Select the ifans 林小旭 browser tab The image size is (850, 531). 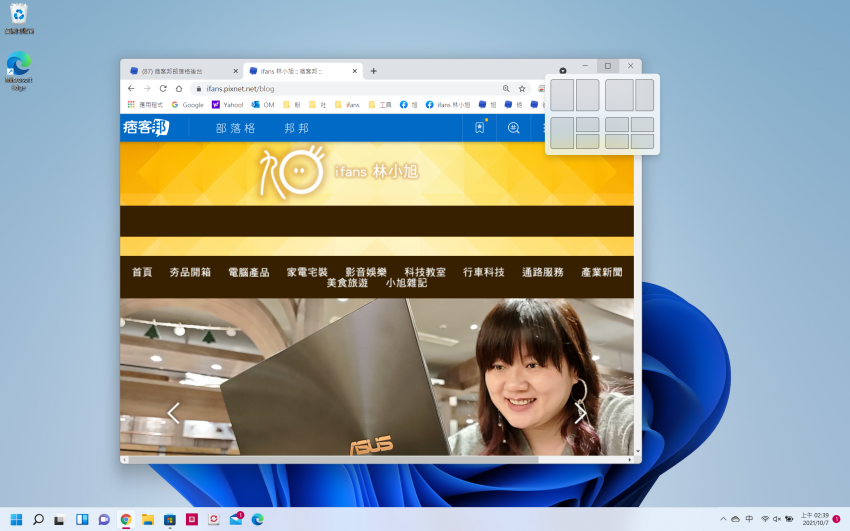[301, 71]
